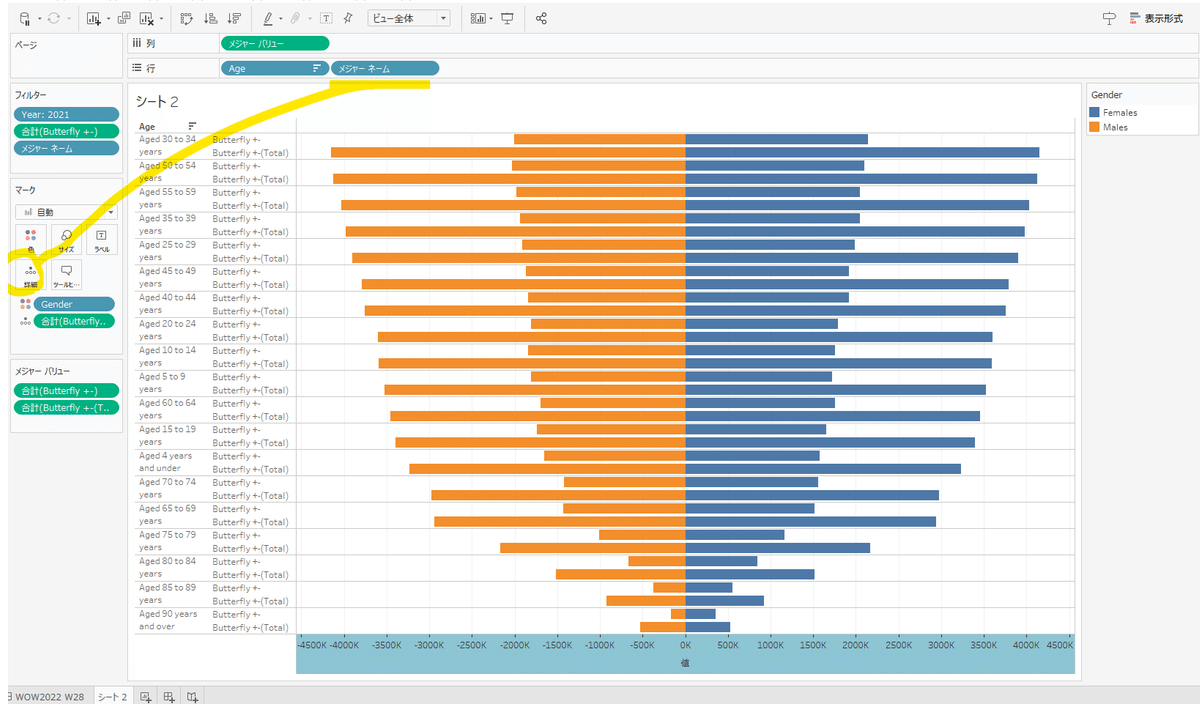Click the 詳細 Detail marks button
The width and height of the screenshot is (1200, 704).
click(31, 275)
